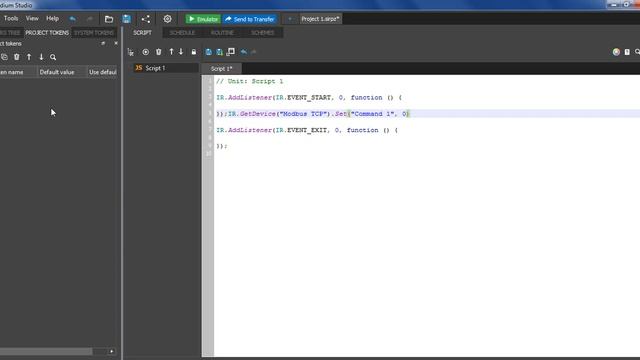Move token down in project tokens panel
The width and height of the screenshot is (640, 360).
(x=41, y=57)
